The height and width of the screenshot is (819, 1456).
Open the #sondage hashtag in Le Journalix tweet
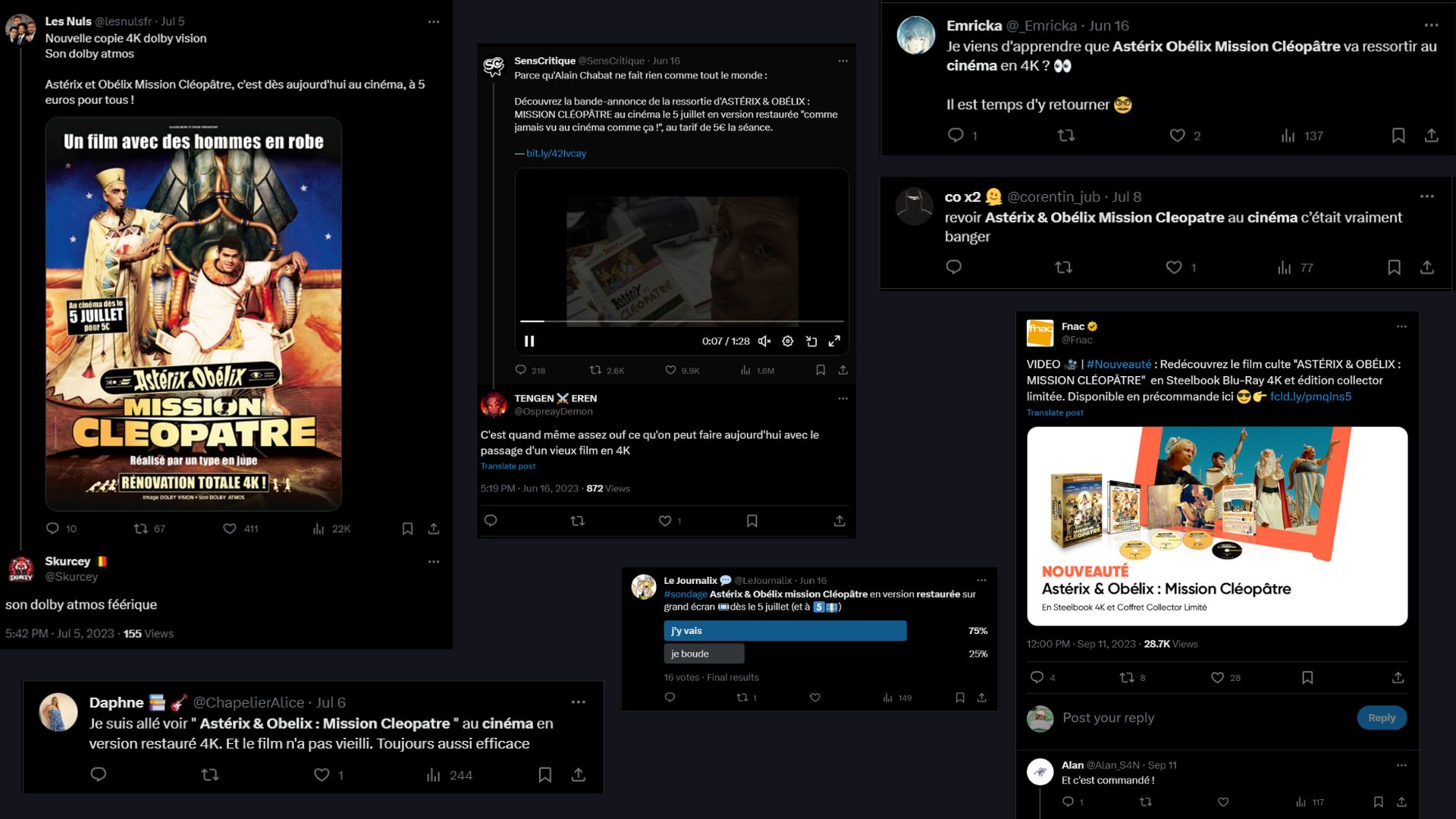[686, 594]
